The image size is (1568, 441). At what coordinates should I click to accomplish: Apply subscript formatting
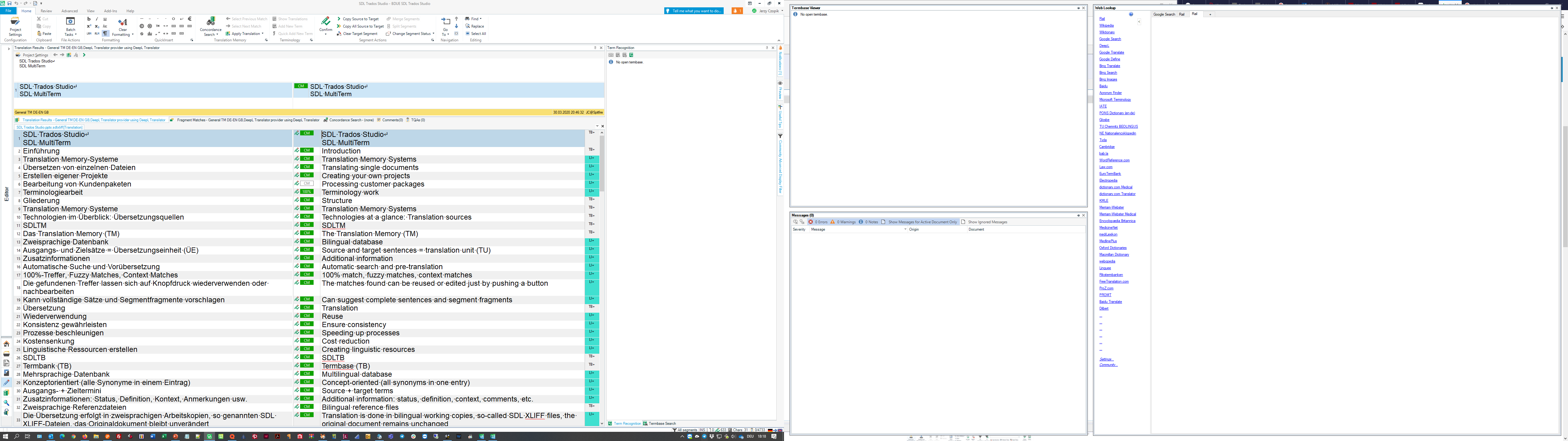(97, 26)
